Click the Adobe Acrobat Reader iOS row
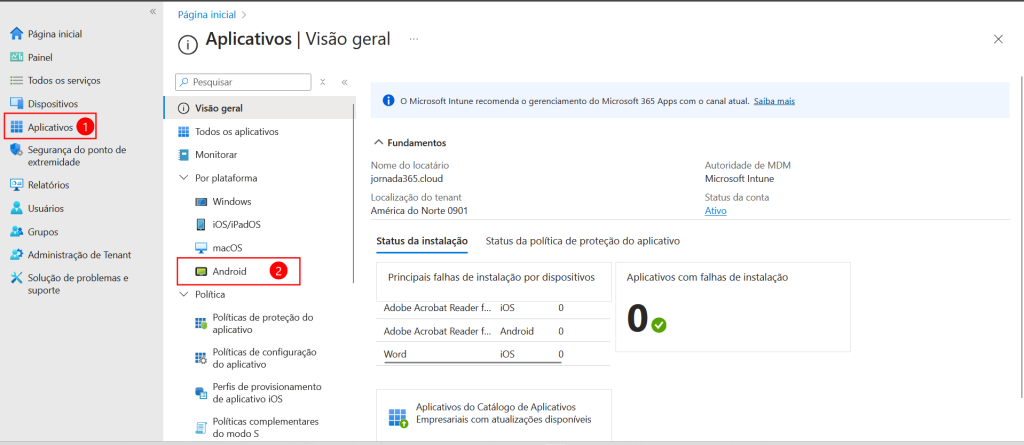The image size is (1024, 445). click(x=493, y=308)
